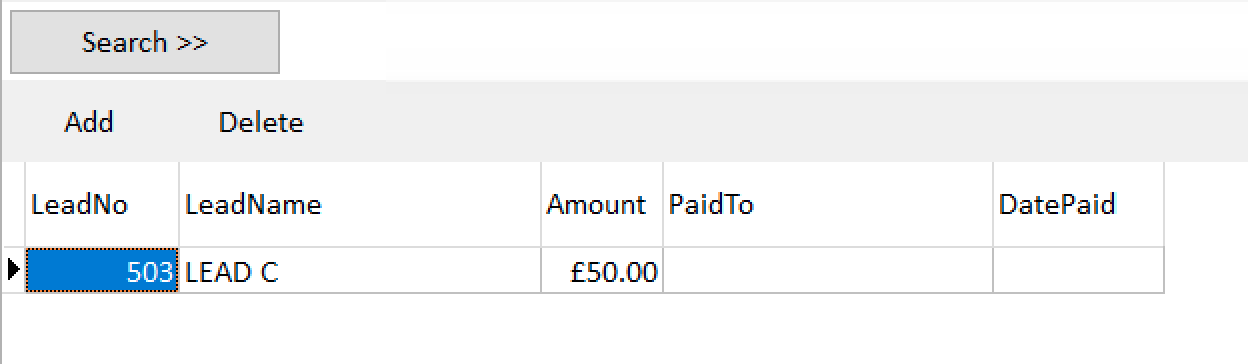Click the blank toolbar space right of Delete

click(780, 122)
